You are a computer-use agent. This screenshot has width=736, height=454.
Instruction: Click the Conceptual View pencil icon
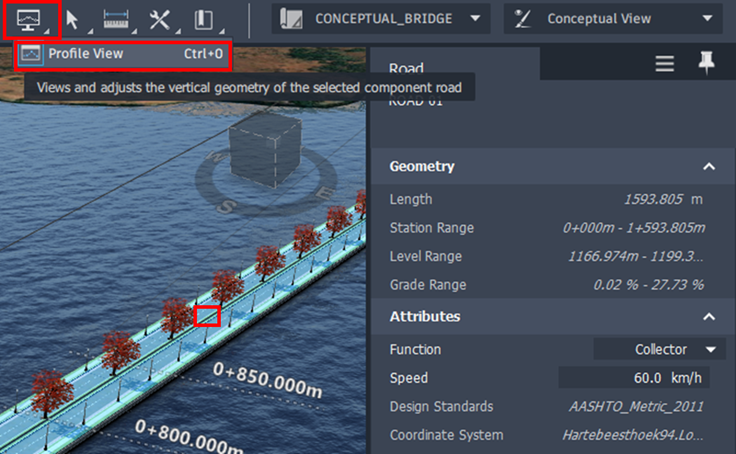(522, 19)
